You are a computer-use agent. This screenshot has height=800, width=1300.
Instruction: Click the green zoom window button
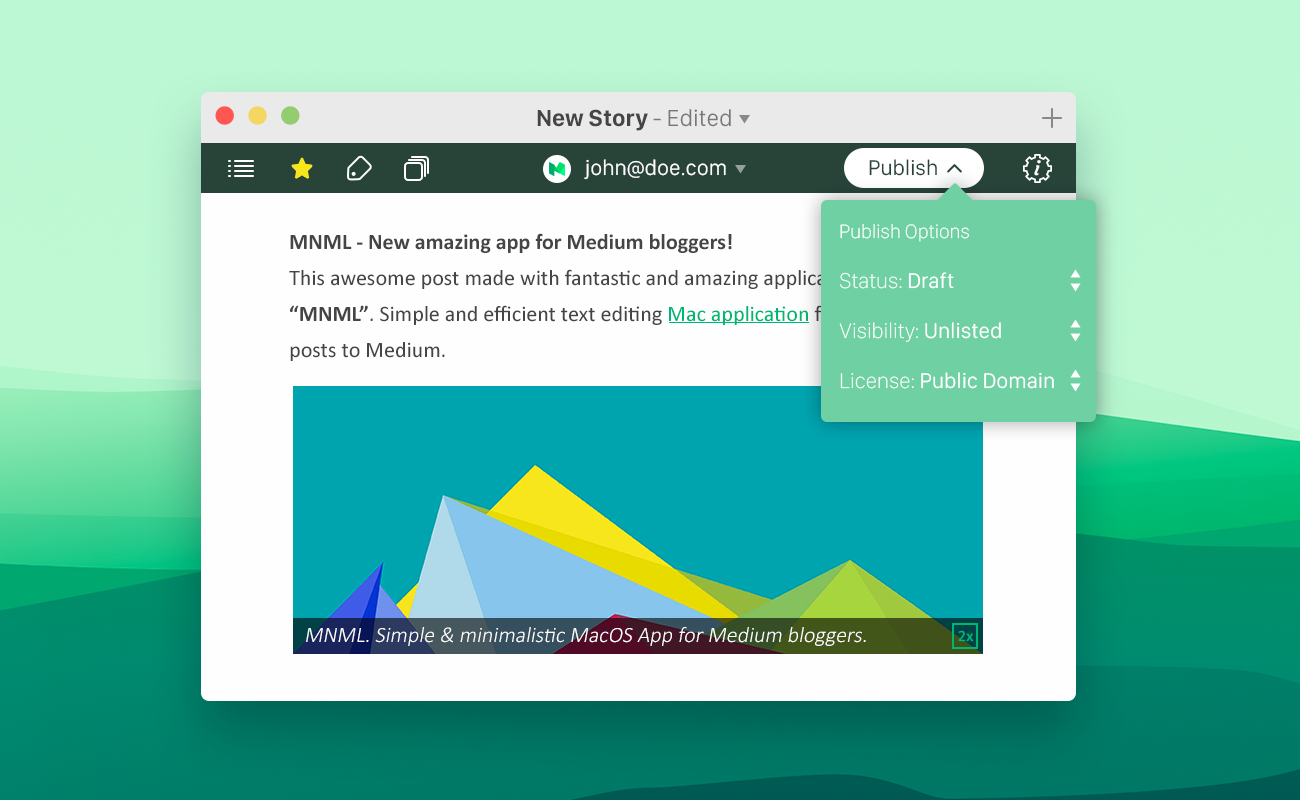(290, 116)
